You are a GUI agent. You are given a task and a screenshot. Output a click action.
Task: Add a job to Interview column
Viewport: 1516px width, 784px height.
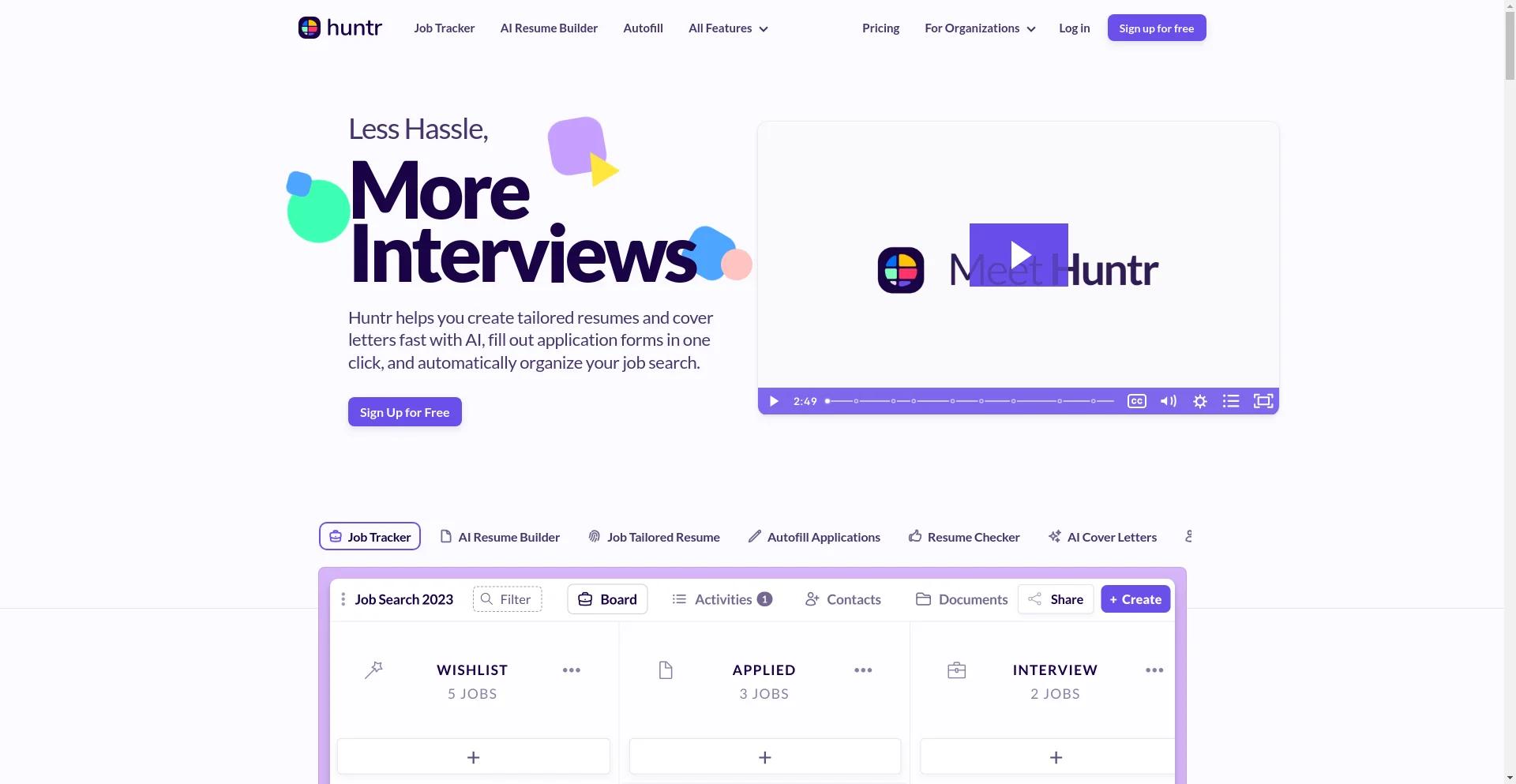tap(1048, 757)
